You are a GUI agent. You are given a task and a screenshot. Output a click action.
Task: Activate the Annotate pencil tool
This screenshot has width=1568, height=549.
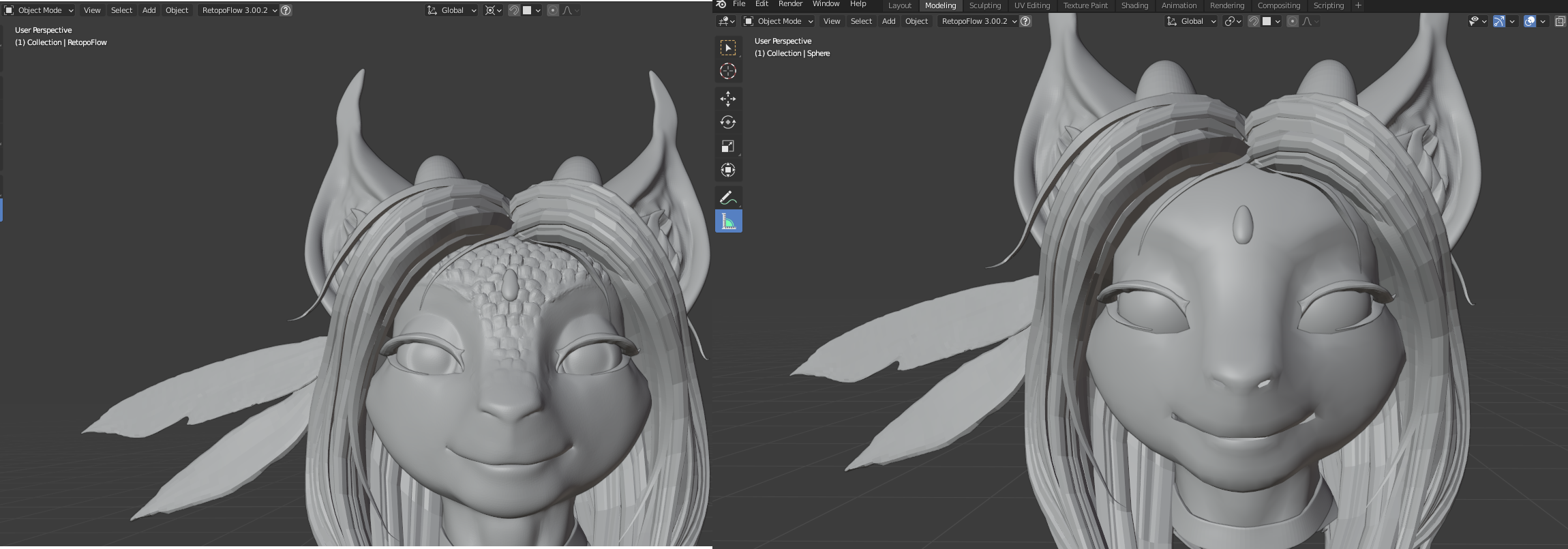(728, 198)
